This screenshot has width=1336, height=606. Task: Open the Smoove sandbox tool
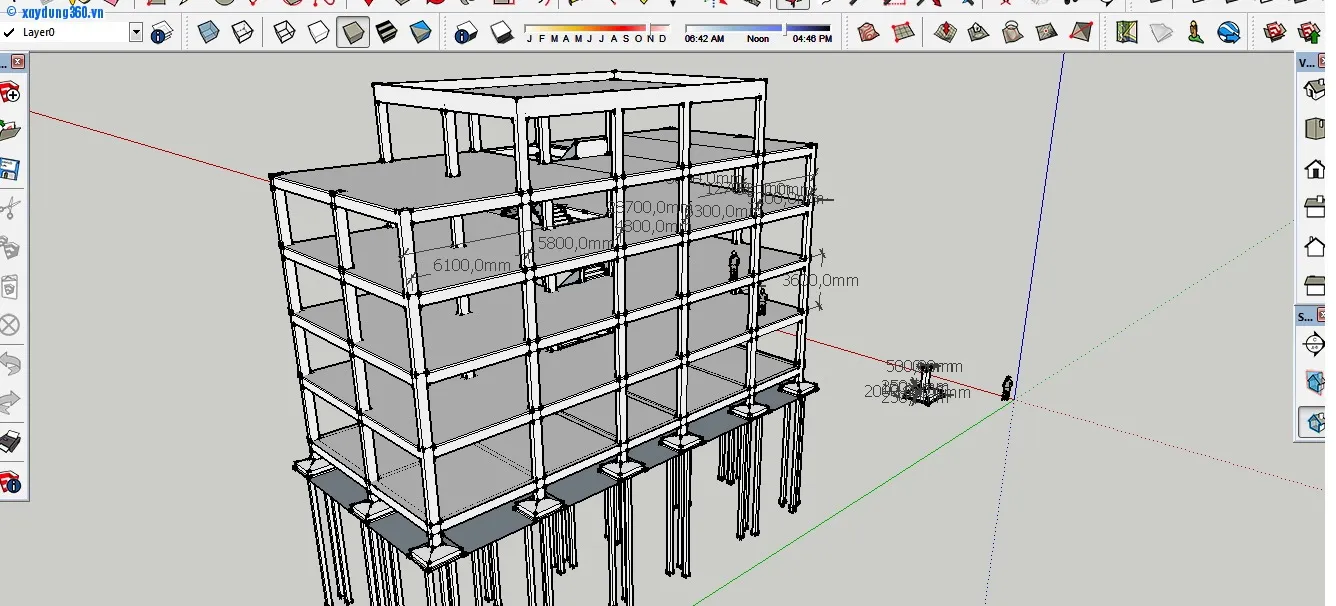tap(946, 33)
